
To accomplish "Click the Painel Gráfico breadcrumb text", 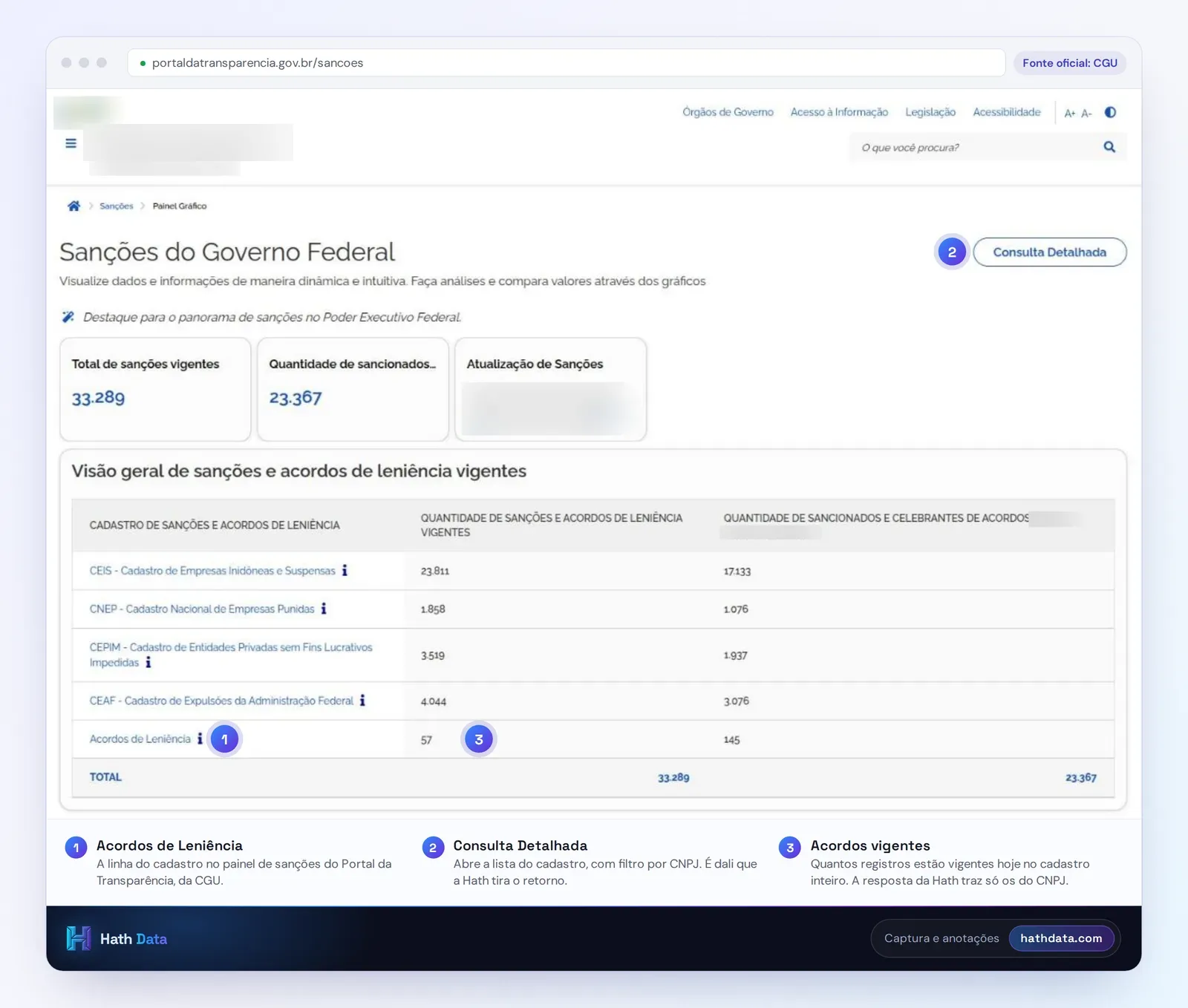I will click(180, 206).
